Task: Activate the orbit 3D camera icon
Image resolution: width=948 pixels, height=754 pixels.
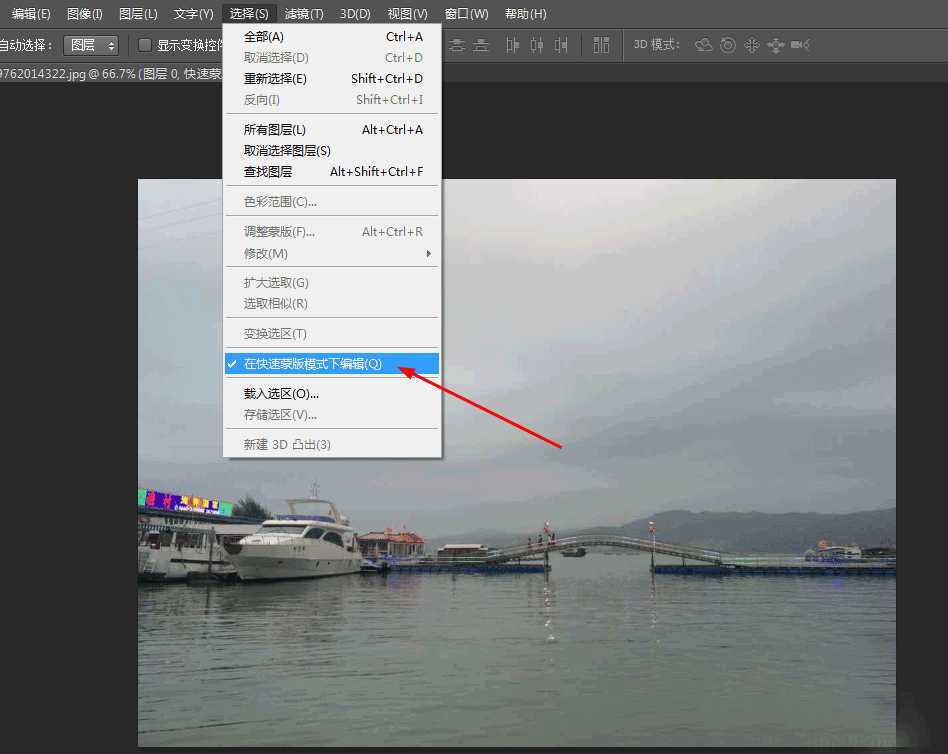Action: [703, 45]
